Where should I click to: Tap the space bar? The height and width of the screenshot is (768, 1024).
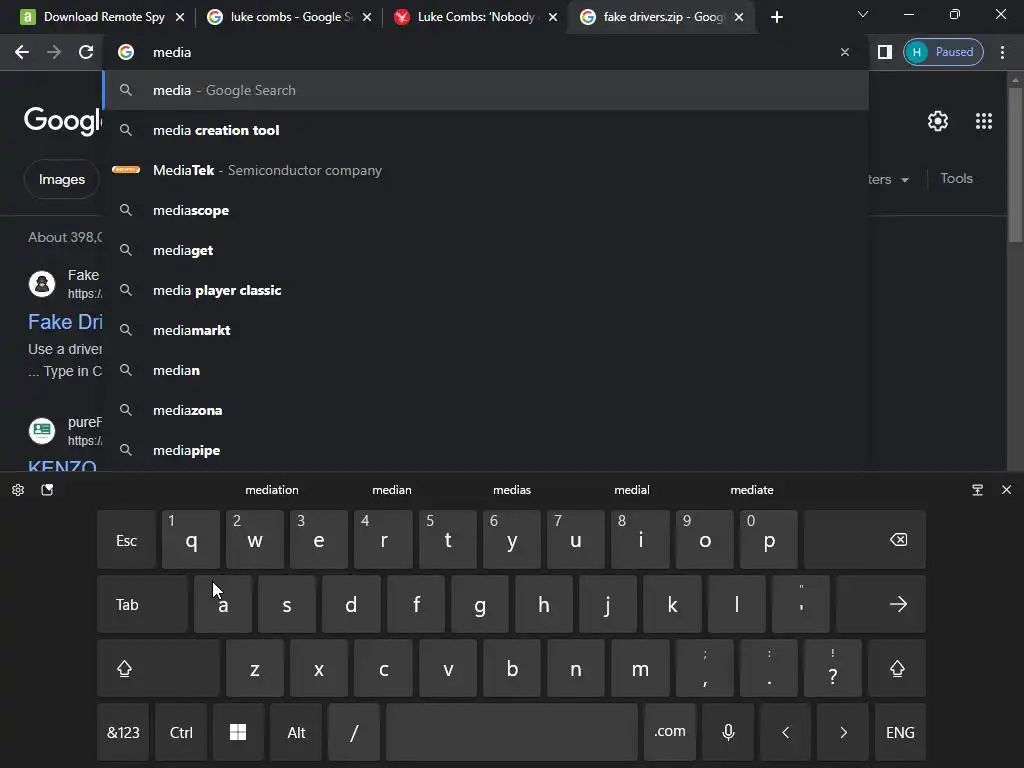coord(511,732)
